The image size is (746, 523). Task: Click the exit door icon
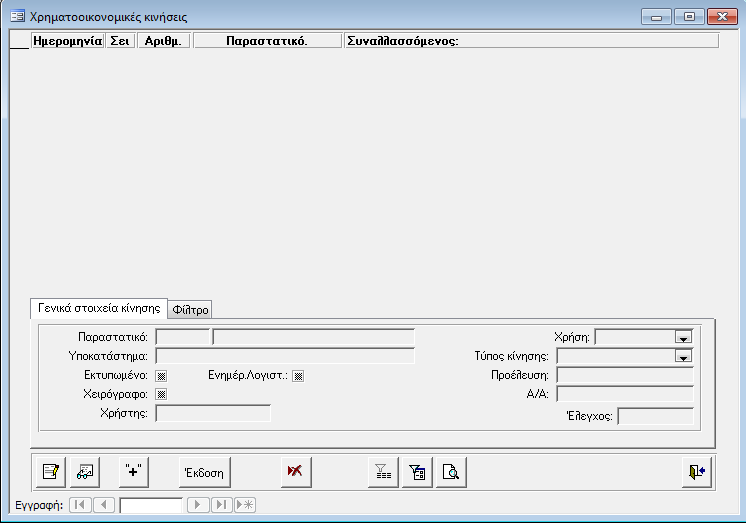coord(697,471)
